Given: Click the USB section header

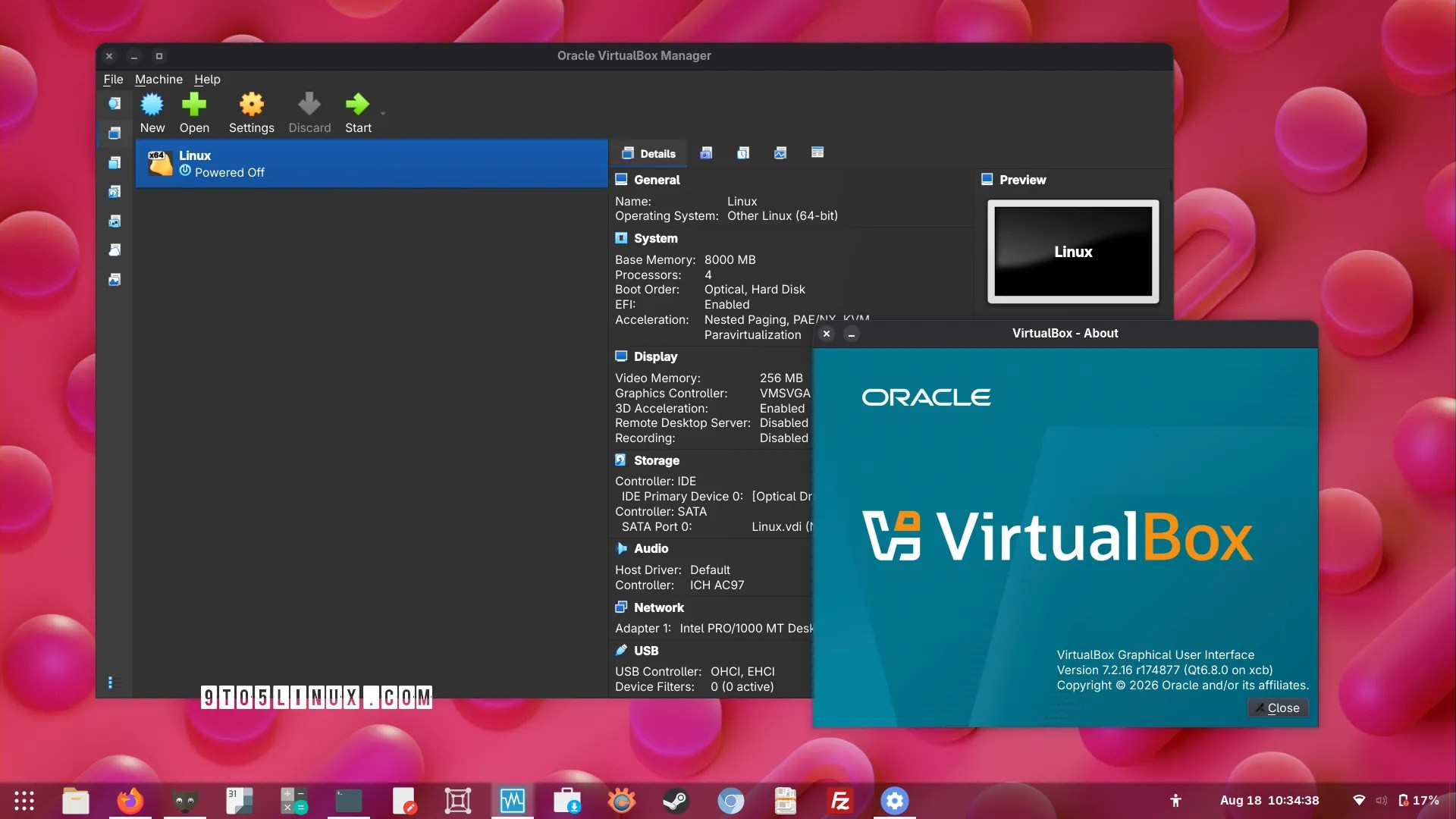Looking at the screenshot, I should (646, 651).
